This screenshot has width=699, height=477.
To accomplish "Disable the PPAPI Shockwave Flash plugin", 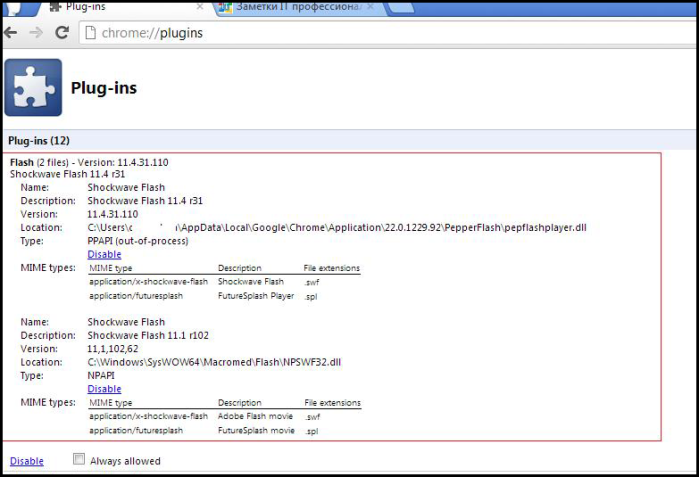I will point(104,254).
